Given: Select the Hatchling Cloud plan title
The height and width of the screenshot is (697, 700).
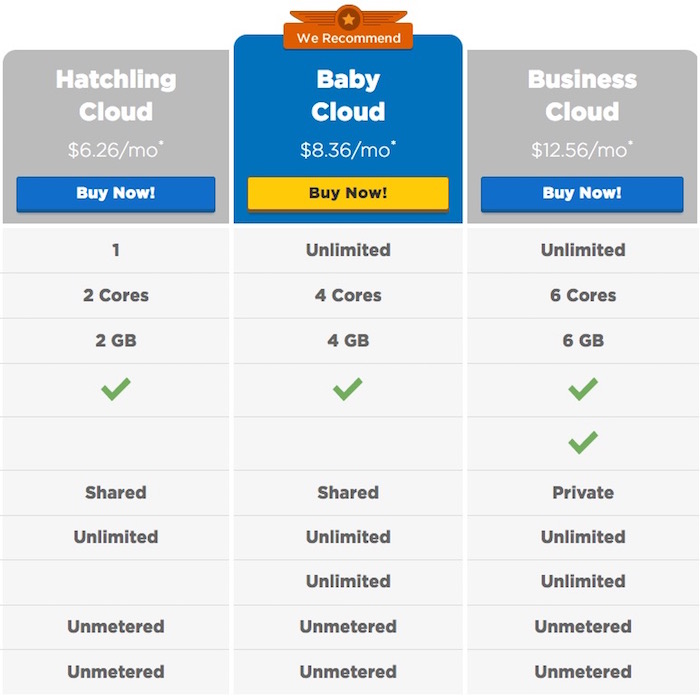Looking at the screenshot, I should 116,95.
